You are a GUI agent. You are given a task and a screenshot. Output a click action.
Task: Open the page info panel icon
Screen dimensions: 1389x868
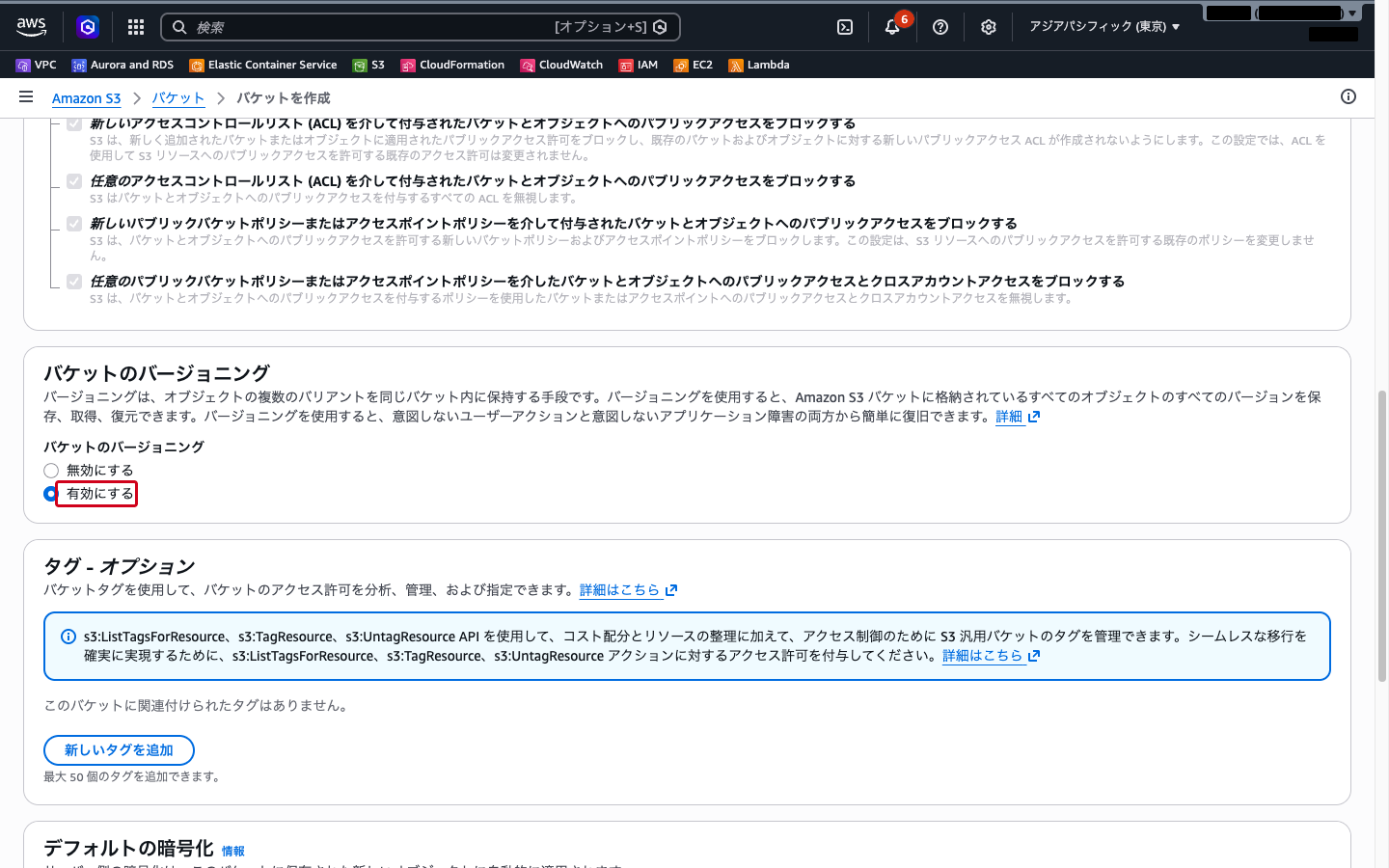[1348, 96]
